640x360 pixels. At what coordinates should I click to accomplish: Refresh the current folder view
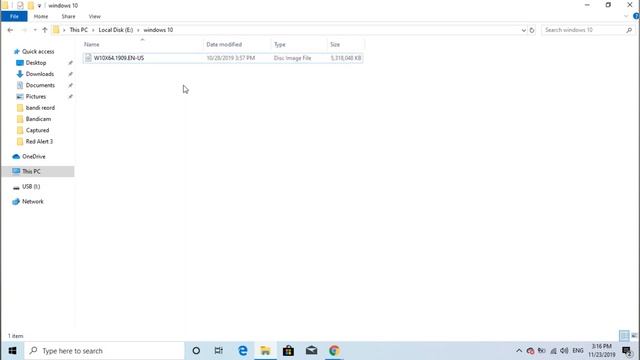point(531,30)
